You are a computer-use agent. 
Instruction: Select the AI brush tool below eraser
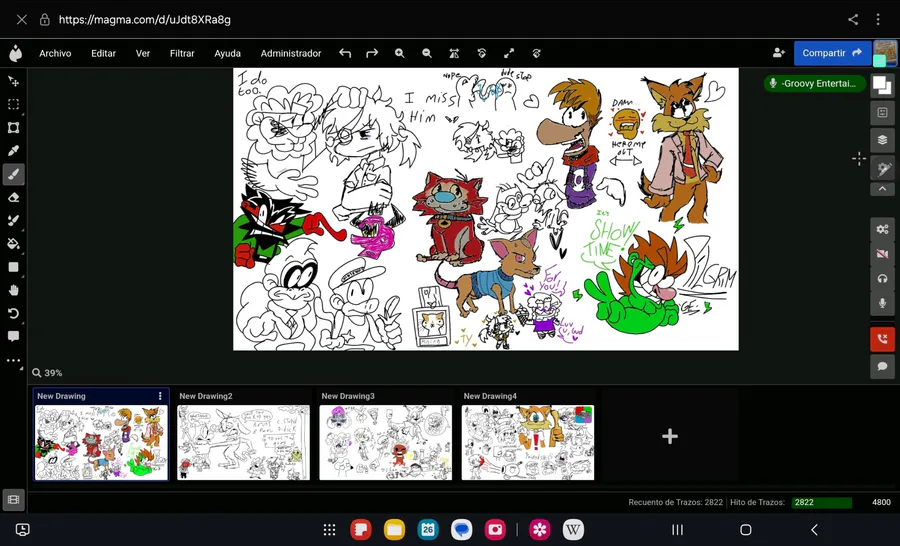(14, 220)
